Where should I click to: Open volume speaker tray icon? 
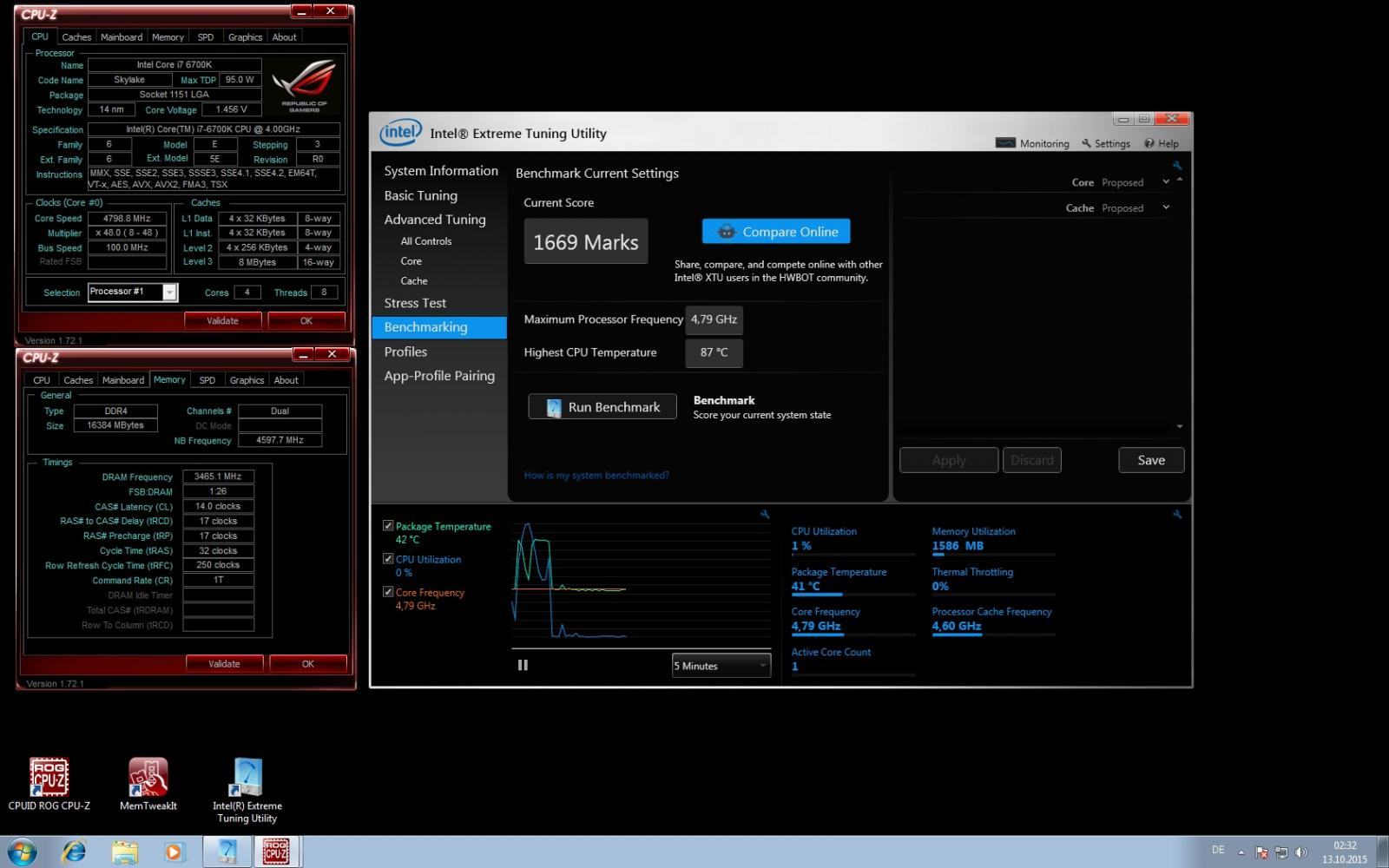1300,852
